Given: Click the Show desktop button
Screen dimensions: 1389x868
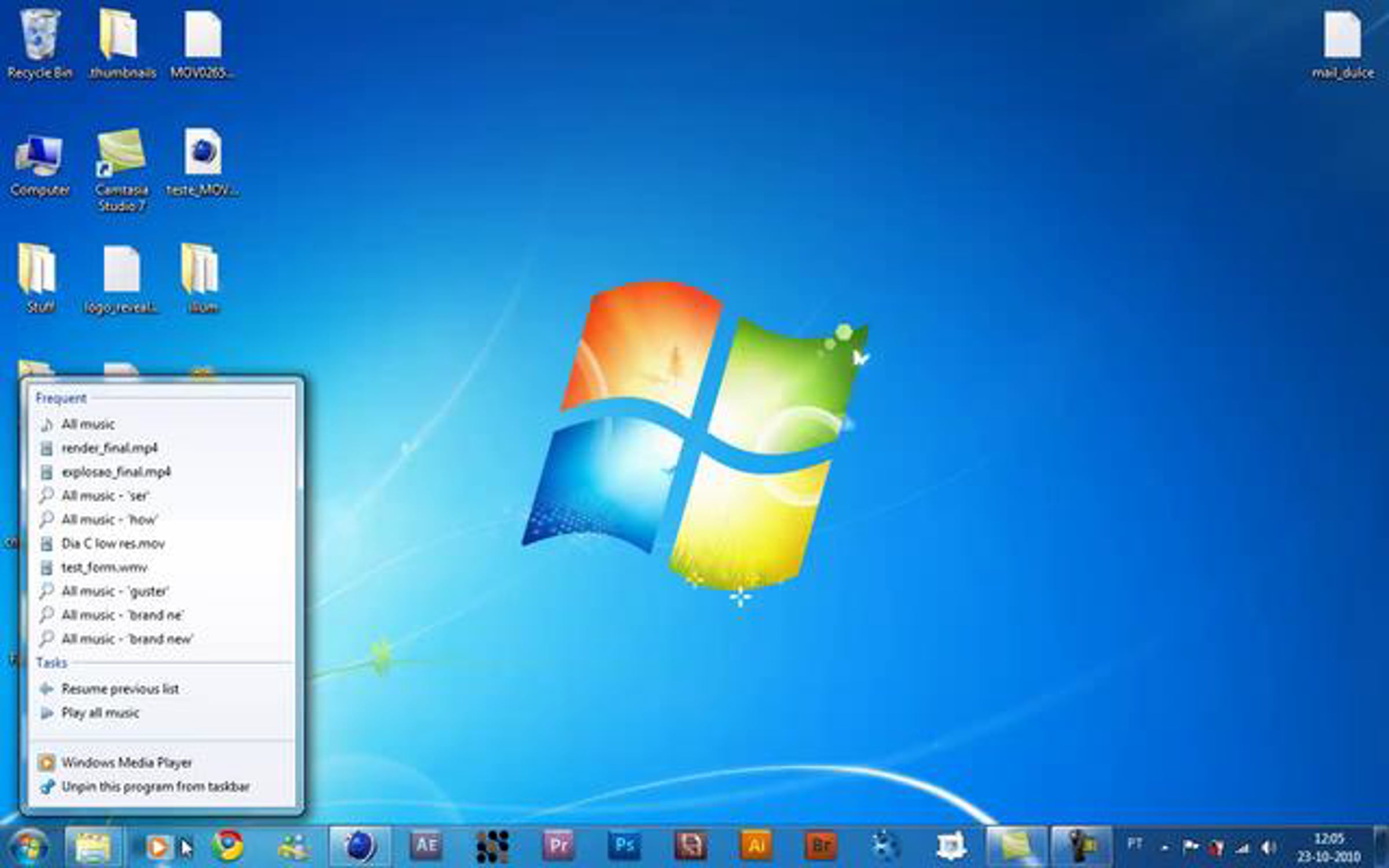Looking at the screenshot, I should coord(1382,847).
